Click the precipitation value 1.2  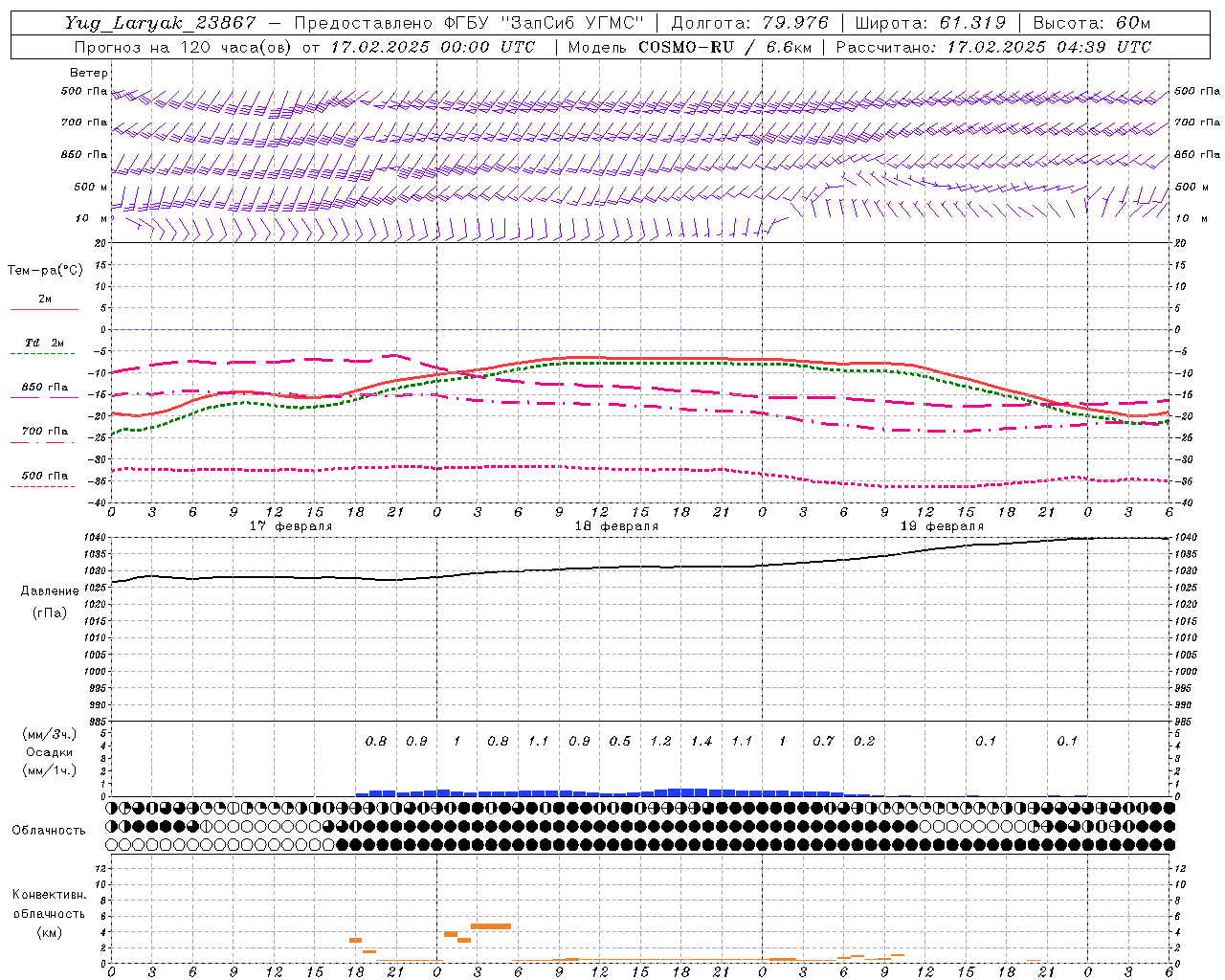point(660,741)
